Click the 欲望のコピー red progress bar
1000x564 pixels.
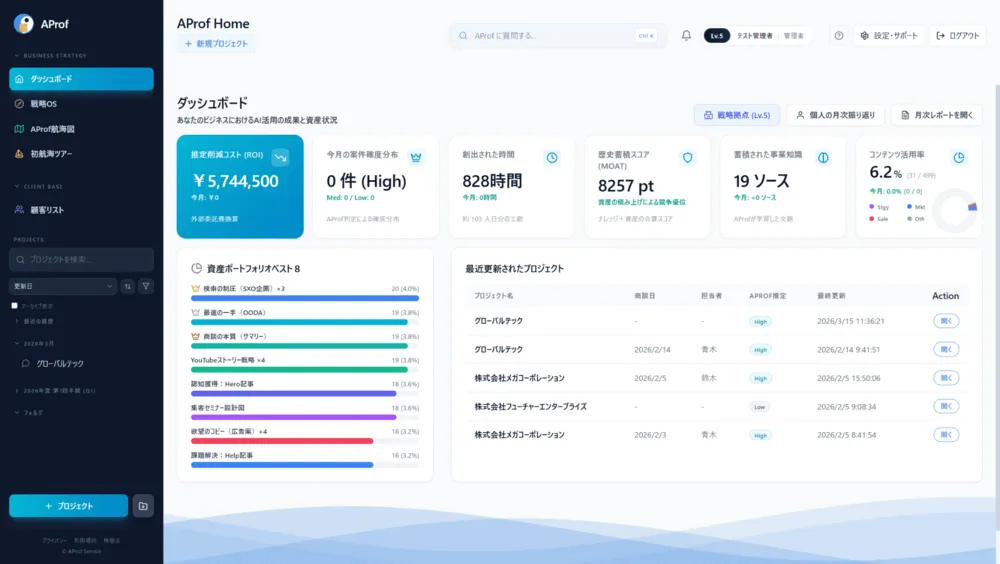tap(282, 441)
